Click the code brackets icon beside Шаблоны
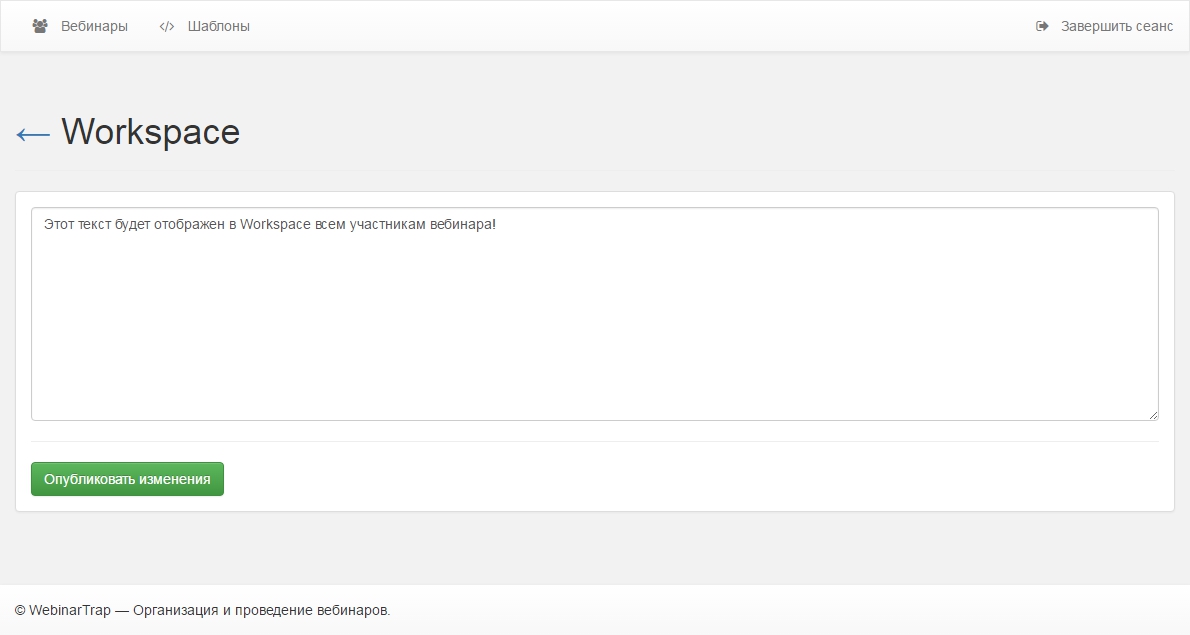 click(x=167, y=26)
